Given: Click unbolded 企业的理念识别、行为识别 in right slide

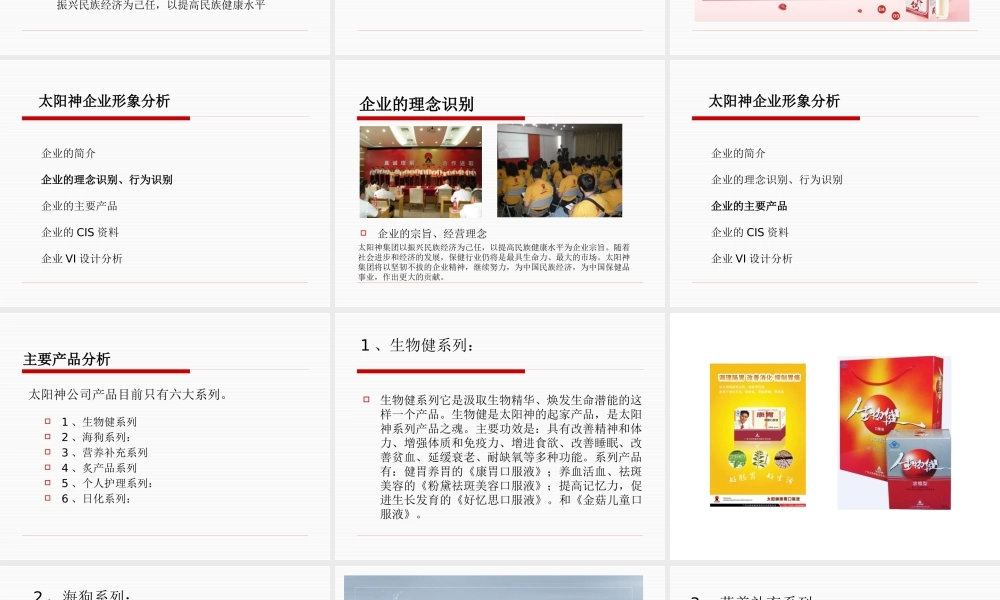Looking at the screenshot, I should (777, 180).
